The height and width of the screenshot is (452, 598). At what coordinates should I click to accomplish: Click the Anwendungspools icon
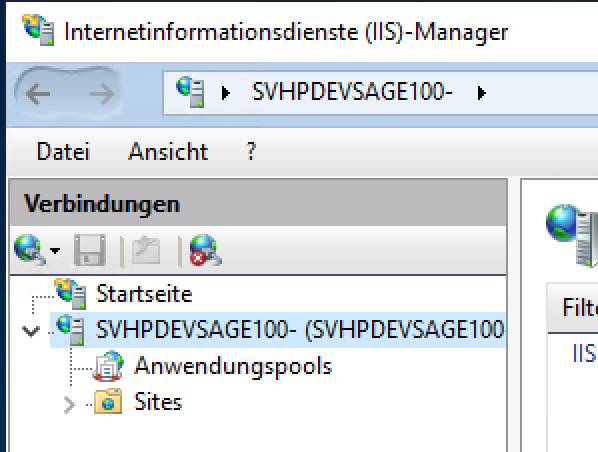point(109,366)
